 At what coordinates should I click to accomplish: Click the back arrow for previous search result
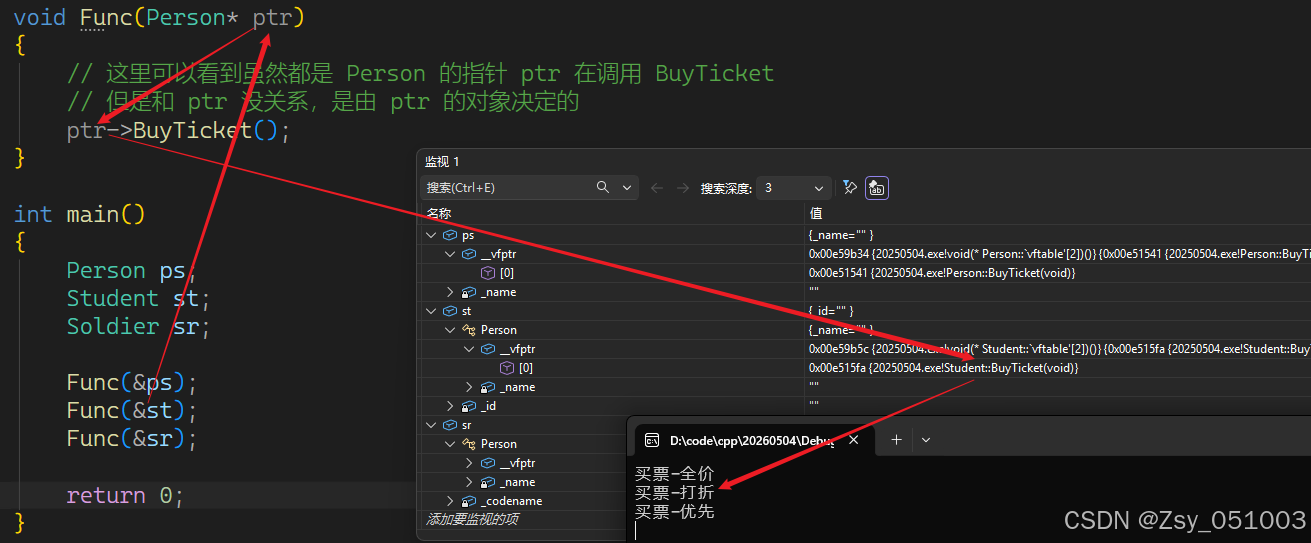[x=657, y=187]
